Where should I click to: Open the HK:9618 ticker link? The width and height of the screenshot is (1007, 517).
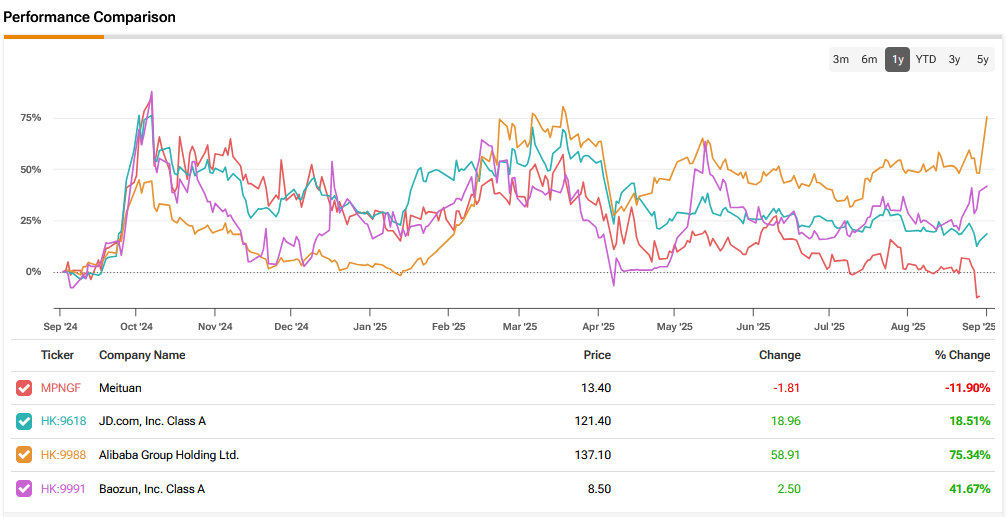[x=63, y=422]
